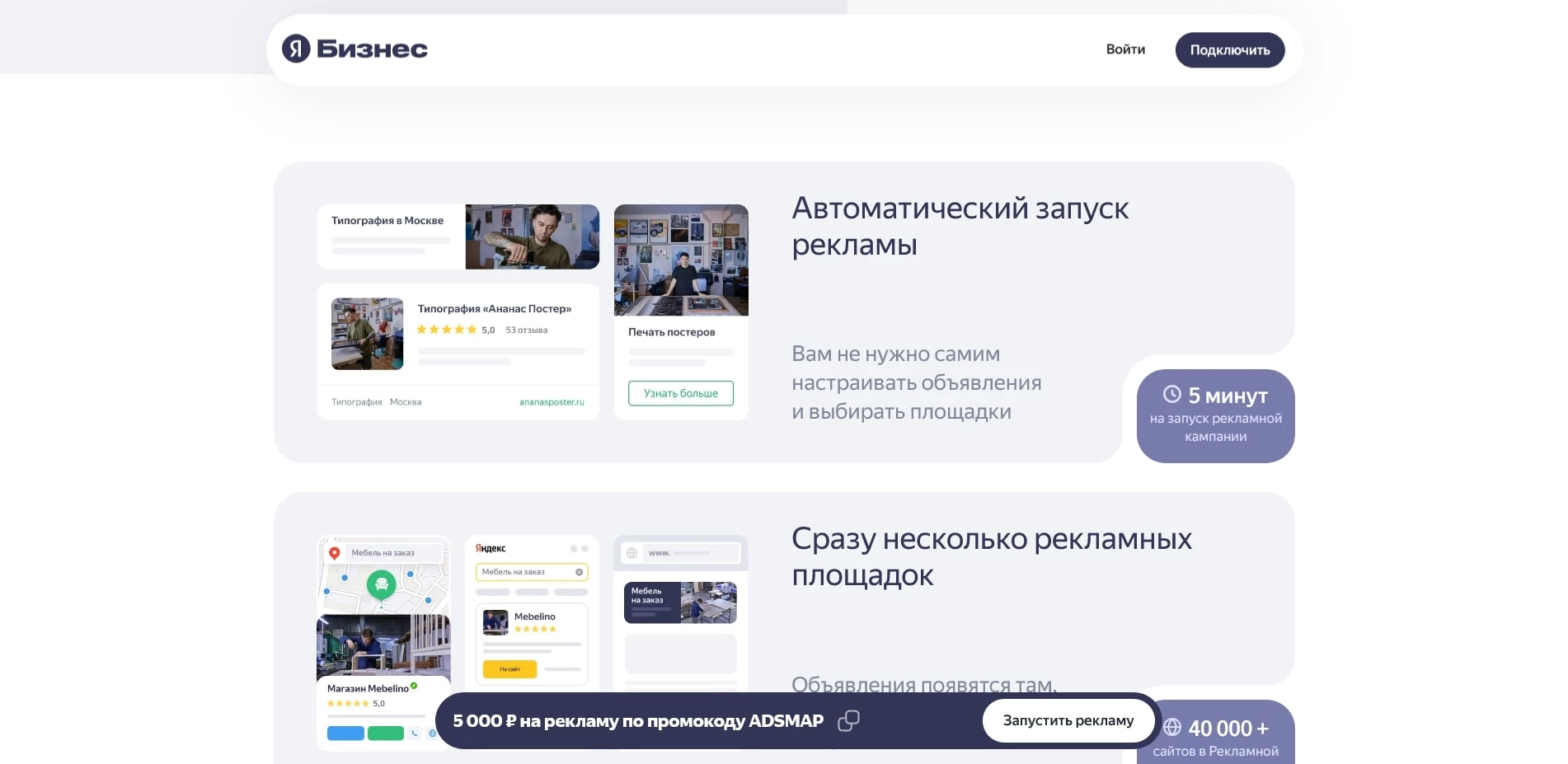Click inside the Мебель на заказ search input
The width and height of the screenshot is (1568, 764).
click(519, 572)
